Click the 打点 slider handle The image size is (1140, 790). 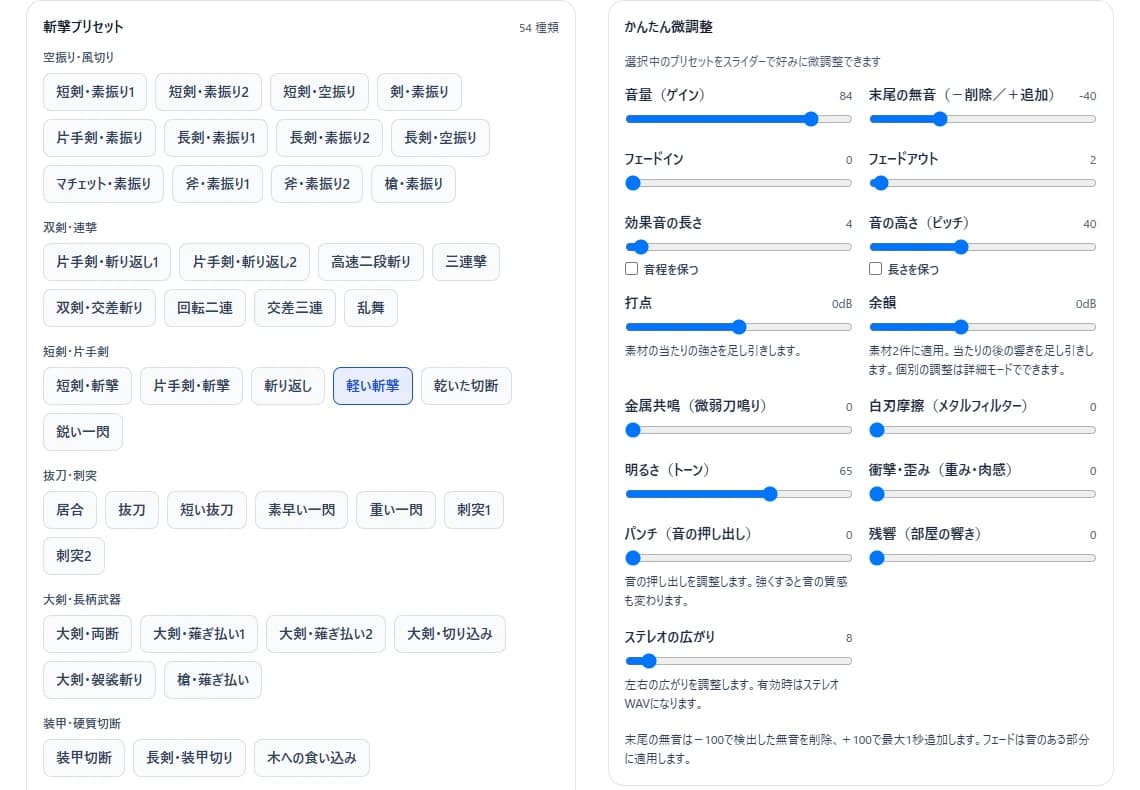coord(739,327)
